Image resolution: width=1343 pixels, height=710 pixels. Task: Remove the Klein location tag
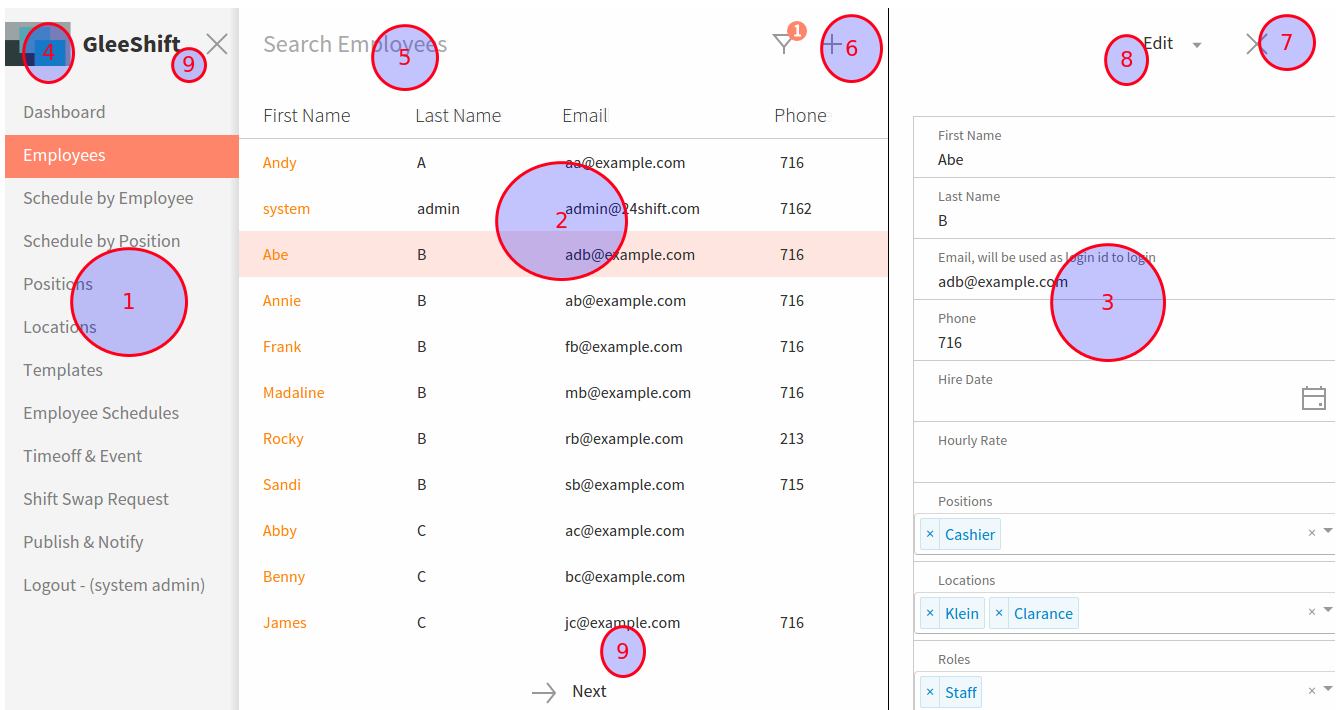[930, 613]
